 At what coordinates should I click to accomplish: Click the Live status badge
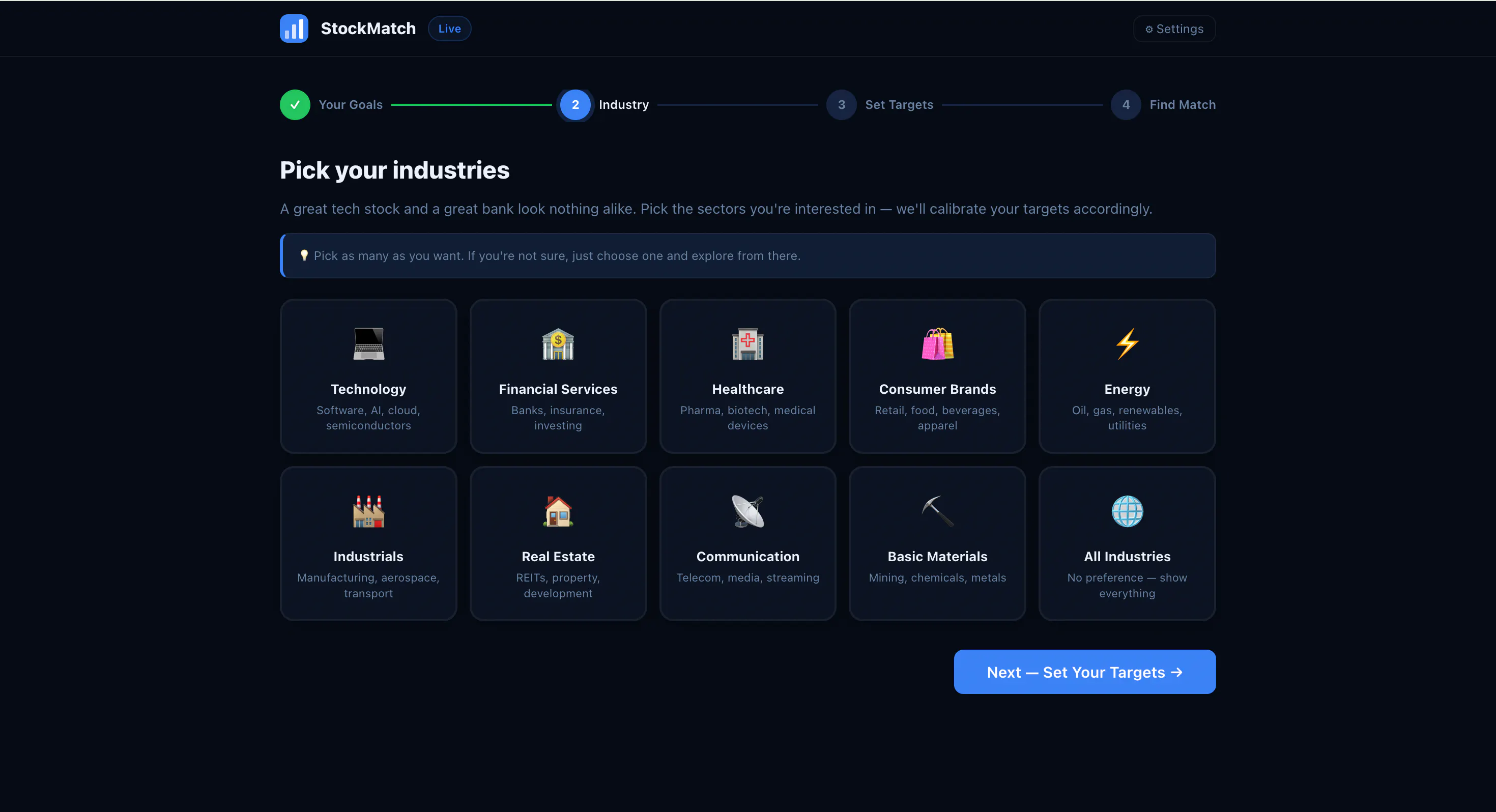449,28
